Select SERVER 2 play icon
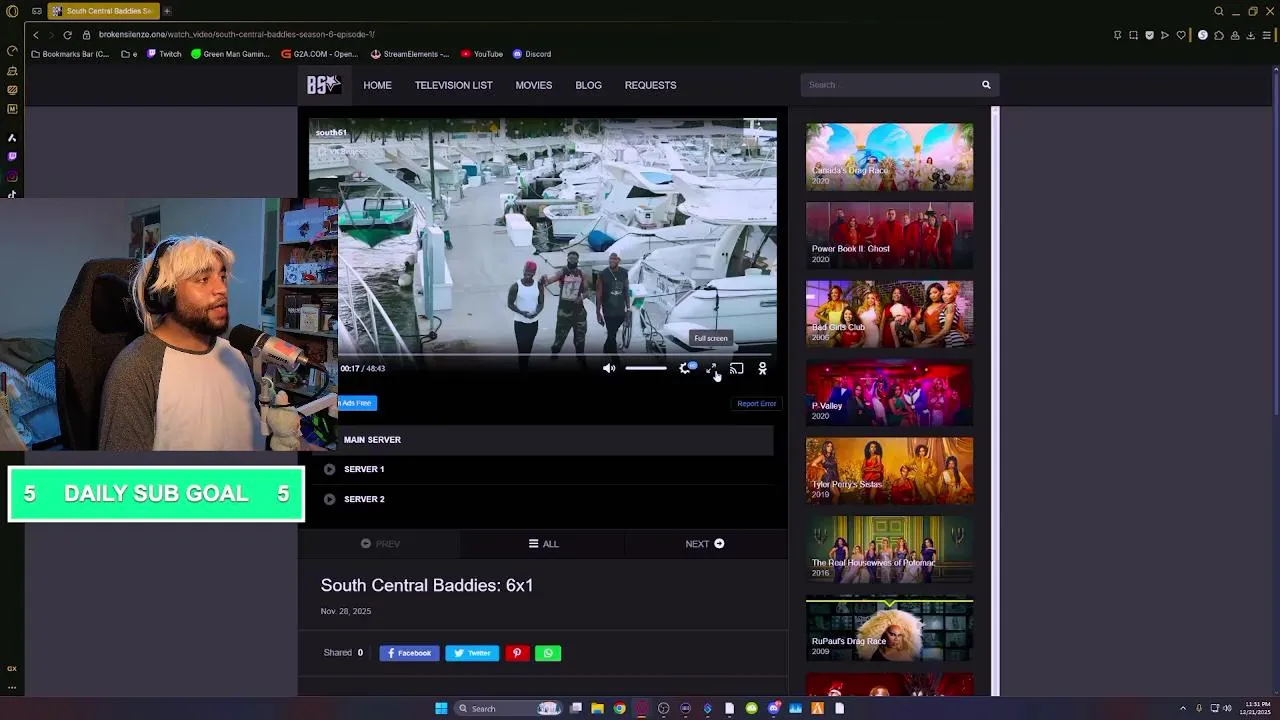The image size is (1280, 720). (329, 499)
